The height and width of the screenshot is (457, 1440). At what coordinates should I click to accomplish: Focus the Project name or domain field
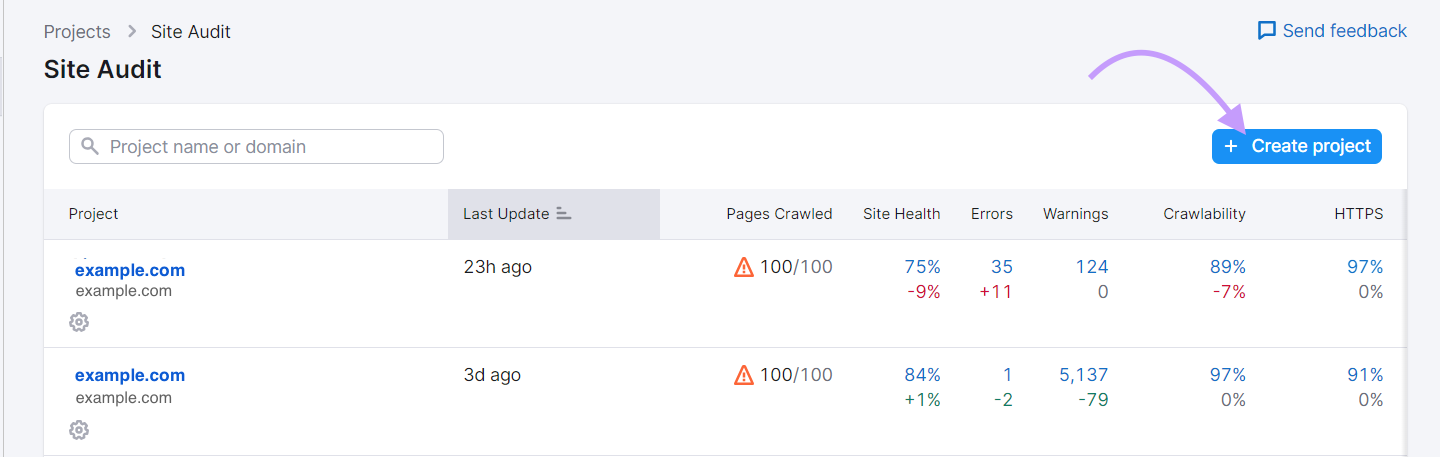coord(256,146)
